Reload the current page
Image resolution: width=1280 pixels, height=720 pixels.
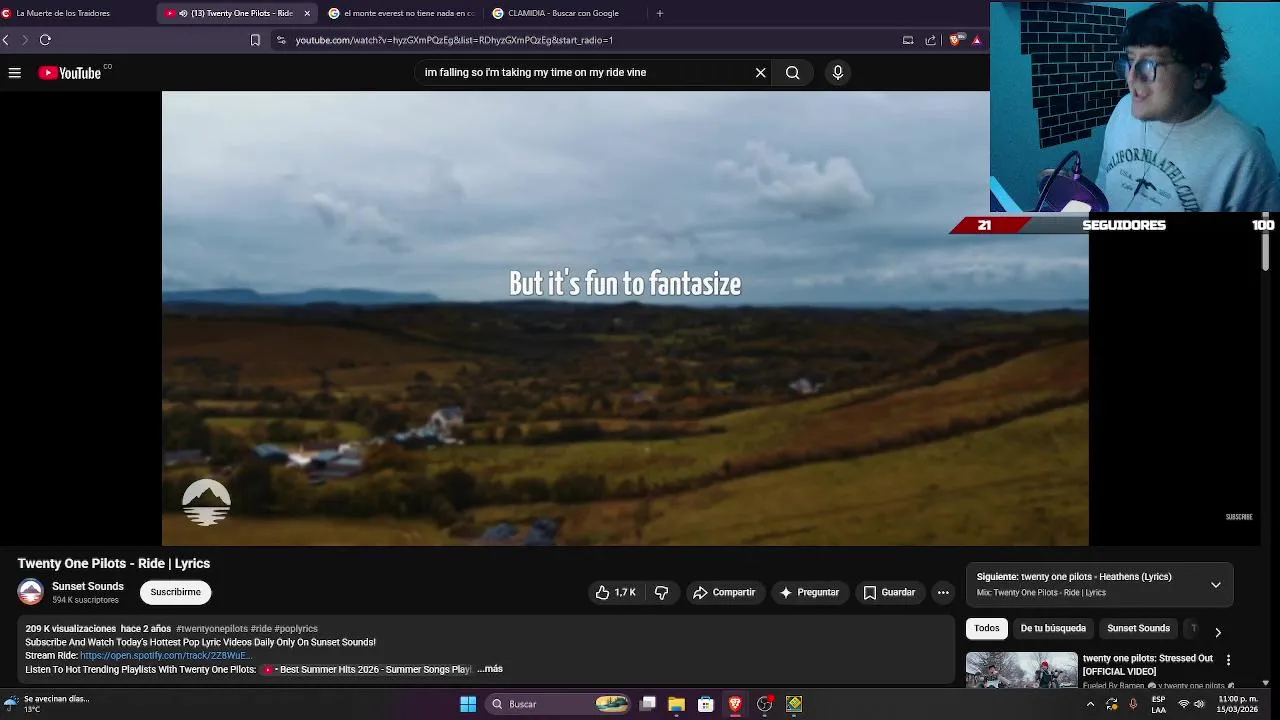tap(45, 40)
